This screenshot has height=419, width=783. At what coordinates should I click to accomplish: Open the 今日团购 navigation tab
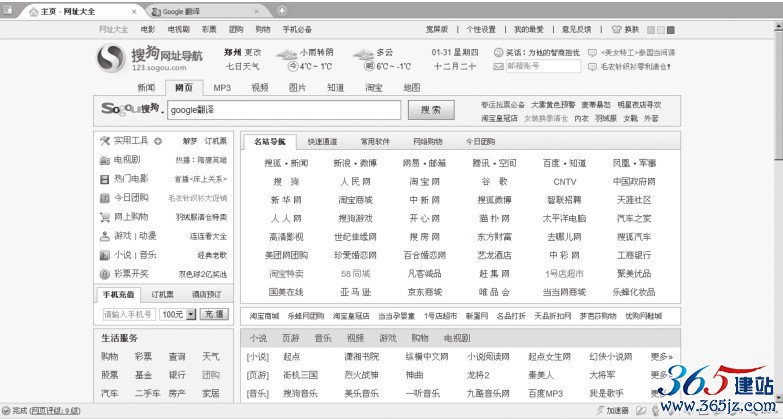tap(480, 142)
